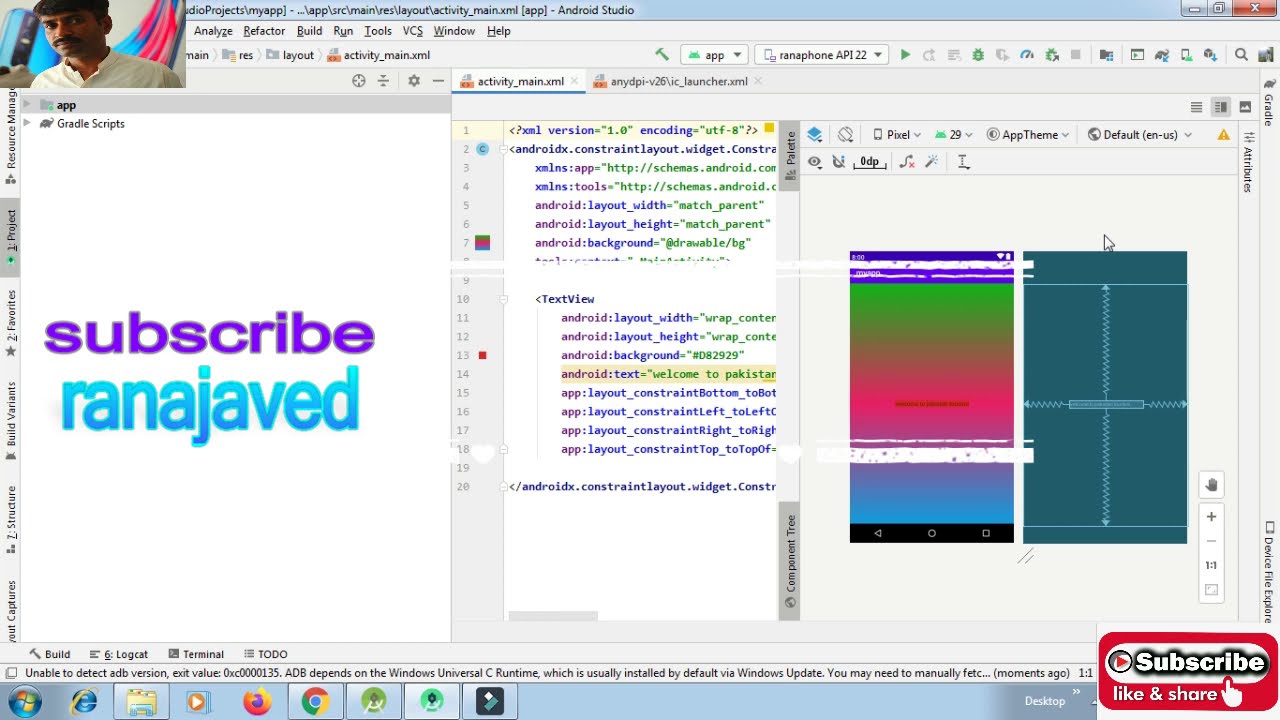Open the design surface layers selector
Screen dimensions: 1280x720
(815, 135)
